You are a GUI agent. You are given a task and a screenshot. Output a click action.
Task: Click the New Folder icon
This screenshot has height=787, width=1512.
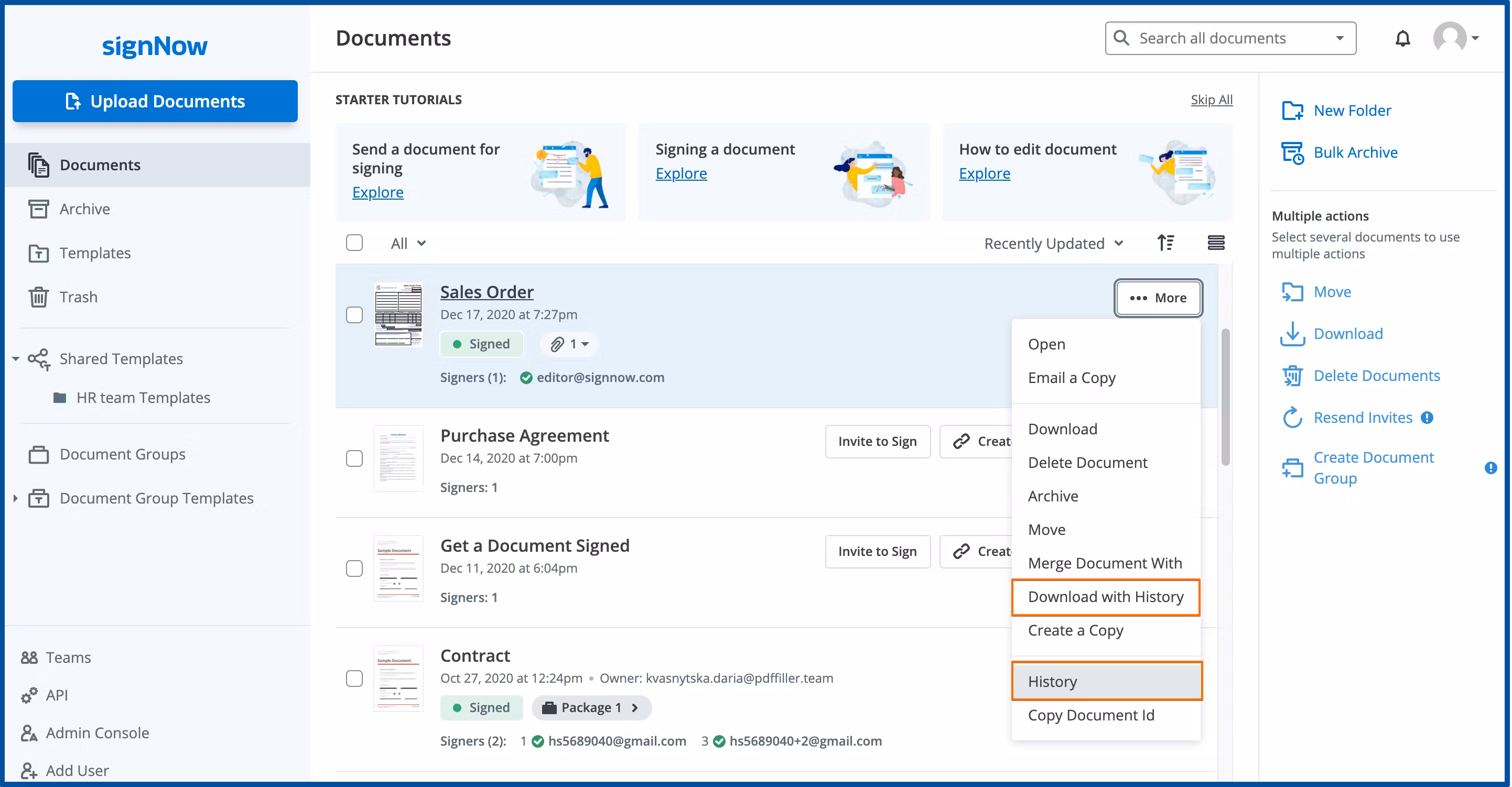[x=1292, y=110]
